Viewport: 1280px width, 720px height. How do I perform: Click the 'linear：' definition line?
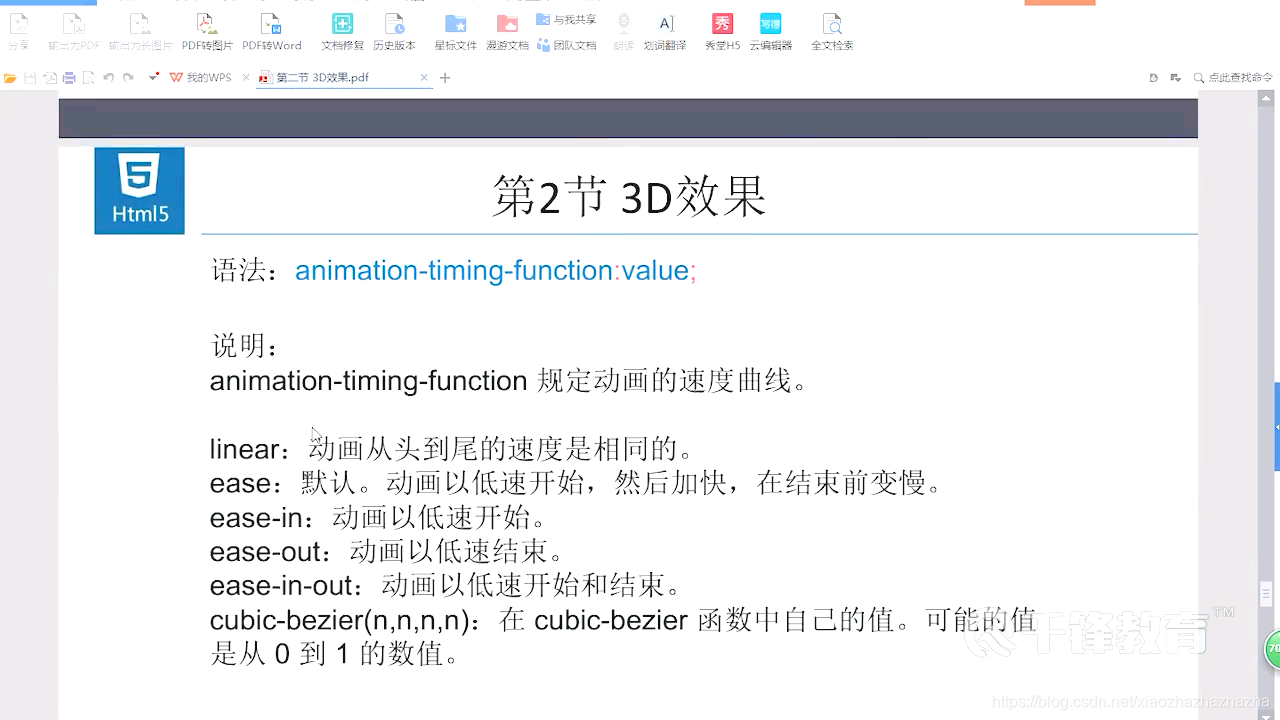coord(451,449)
